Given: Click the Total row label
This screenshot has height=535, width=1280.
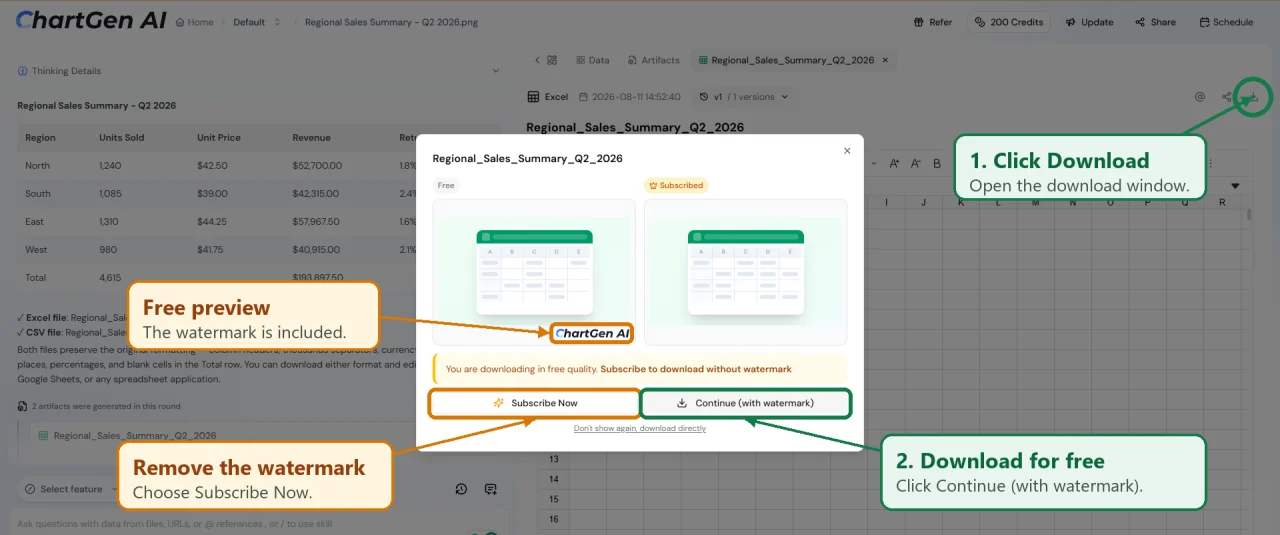Looking at the screenshot, I should pyautogui.click(x=35, y=278).
